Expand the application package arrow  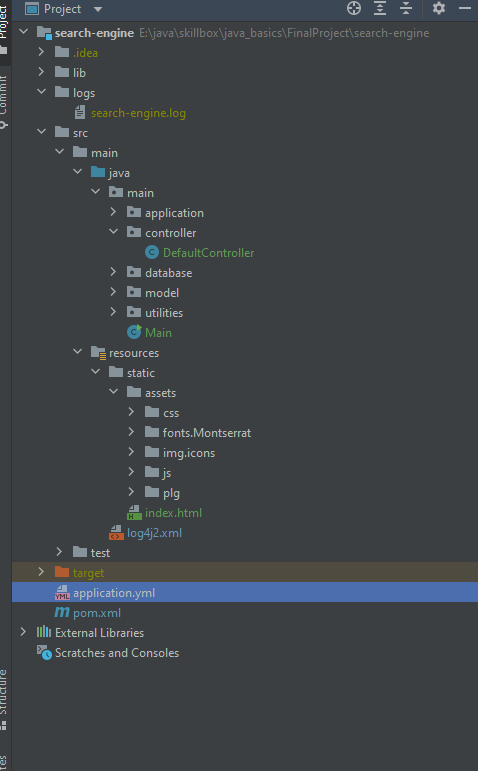(113, 212)
